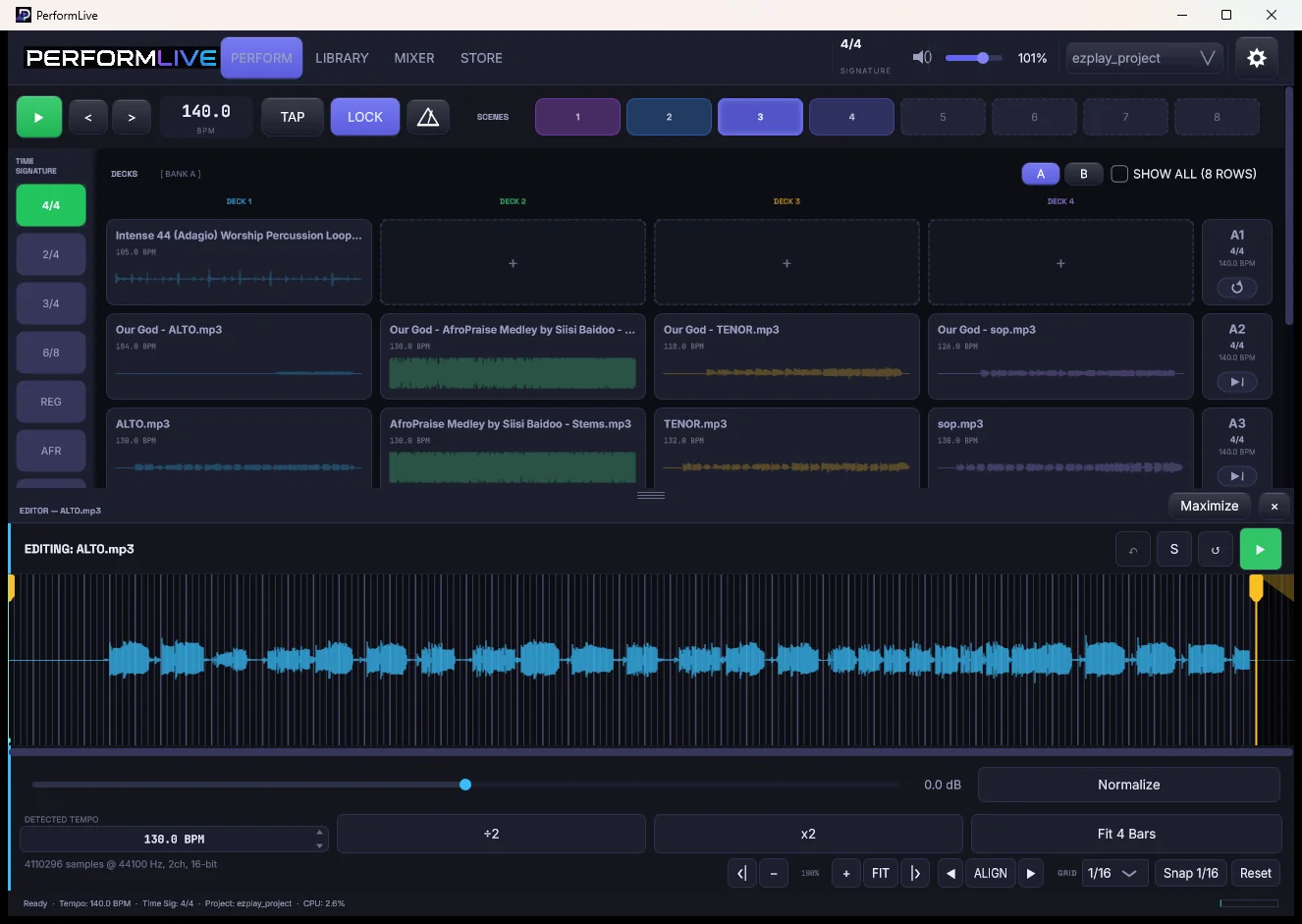Jump to end with the '|>' icon
This screenshot has height=924, width=1302.
(x=915, y=873)
